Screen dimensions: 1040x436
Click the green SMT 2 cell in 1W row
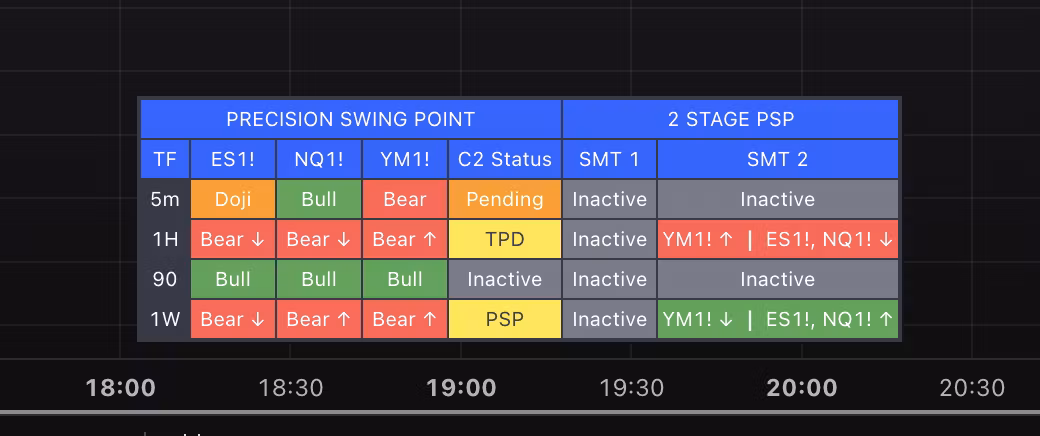(x=777, y=319)
